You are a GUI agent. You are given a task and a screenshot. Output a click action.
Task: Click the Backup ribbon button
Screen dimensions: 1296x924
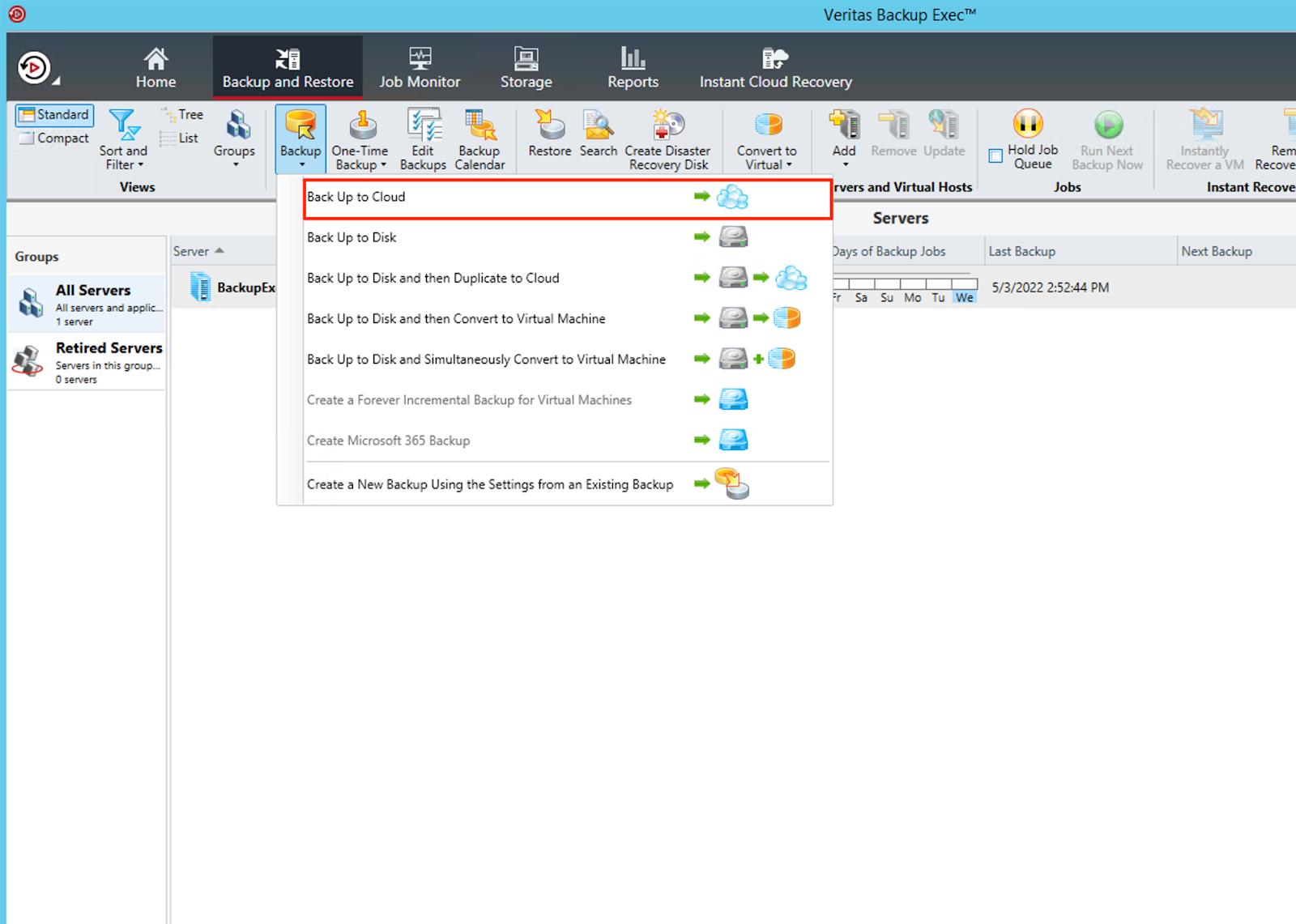(301, 138)
